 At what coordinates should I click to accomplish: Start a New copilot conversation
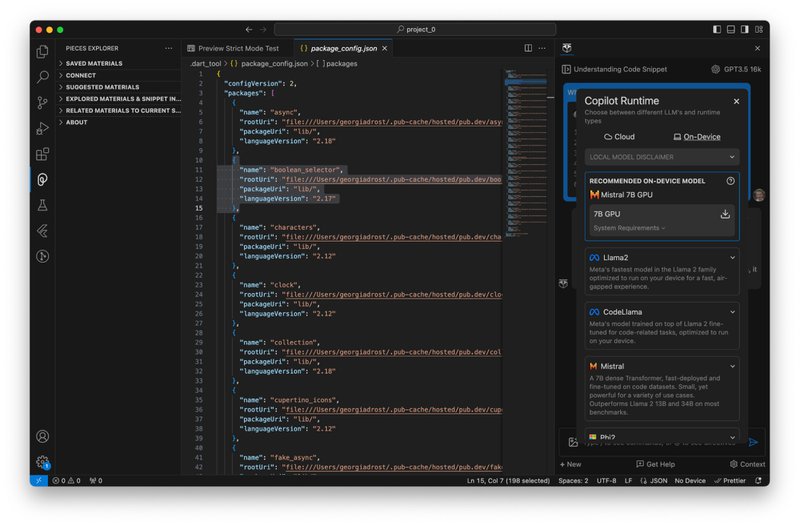[x=570, y=464]
